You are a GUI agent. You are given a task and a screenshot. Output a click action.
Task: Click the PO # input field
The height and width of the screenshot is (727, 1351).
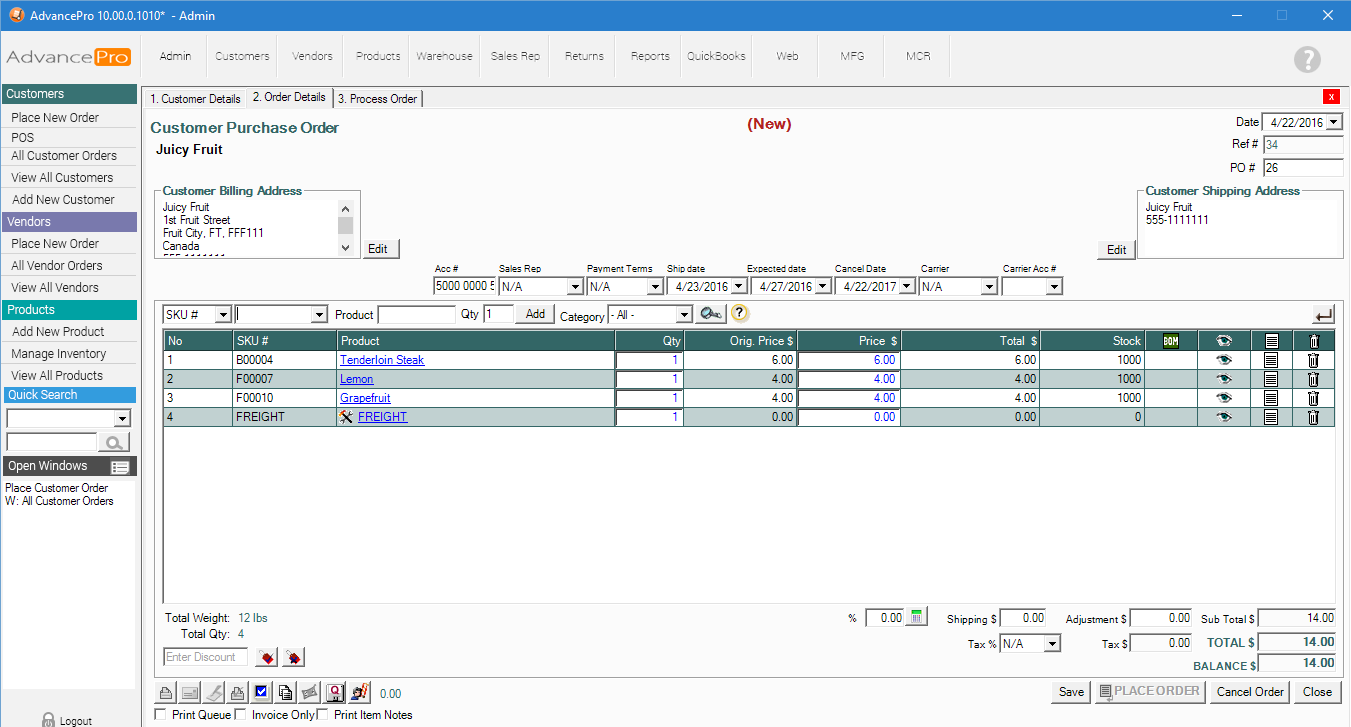point(1302,168)
